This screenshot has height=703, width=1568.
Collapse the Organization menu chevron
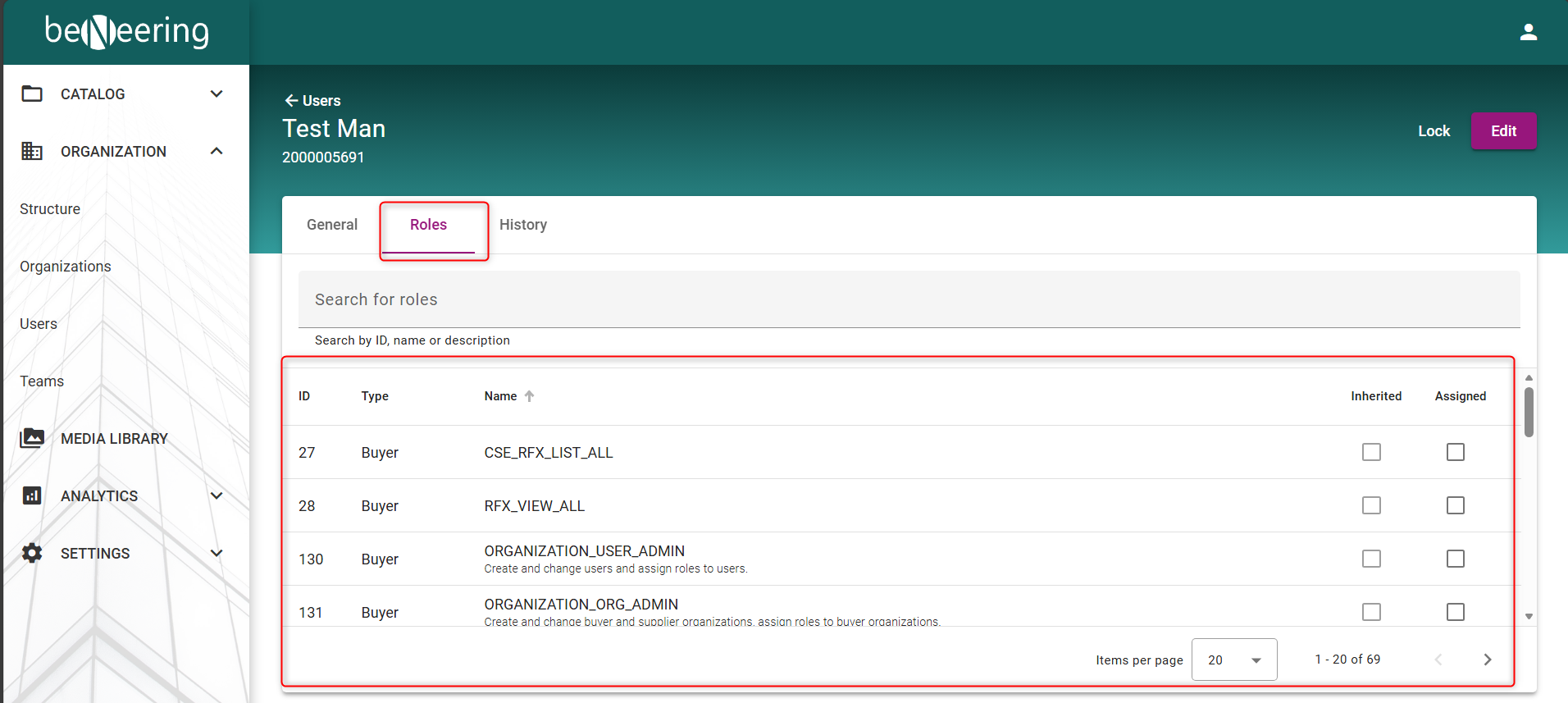coord(217,151)
